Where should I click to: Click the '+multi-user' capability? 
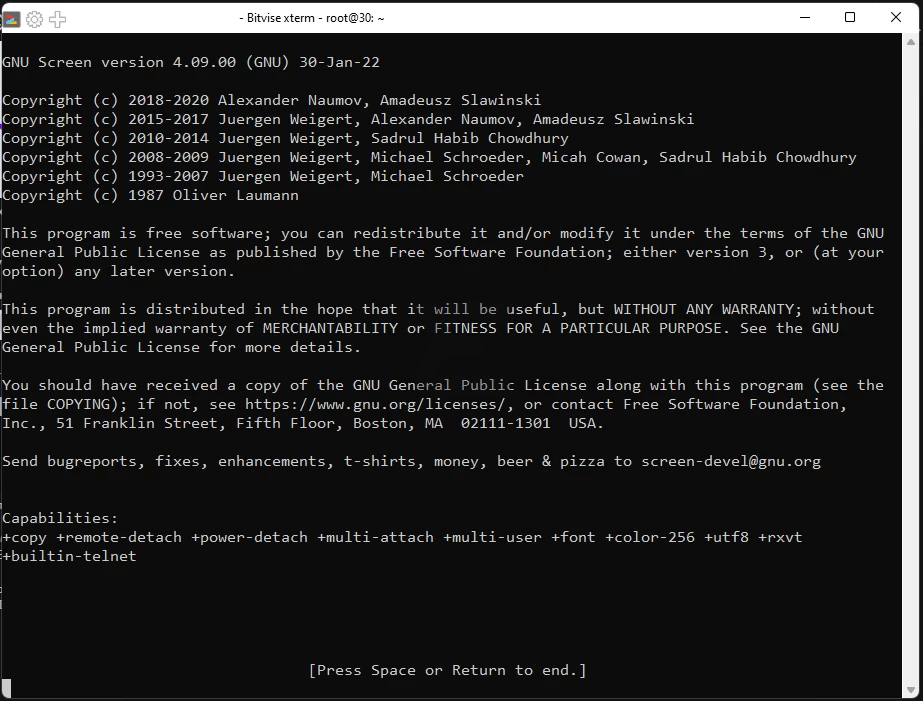click(493, 537)
